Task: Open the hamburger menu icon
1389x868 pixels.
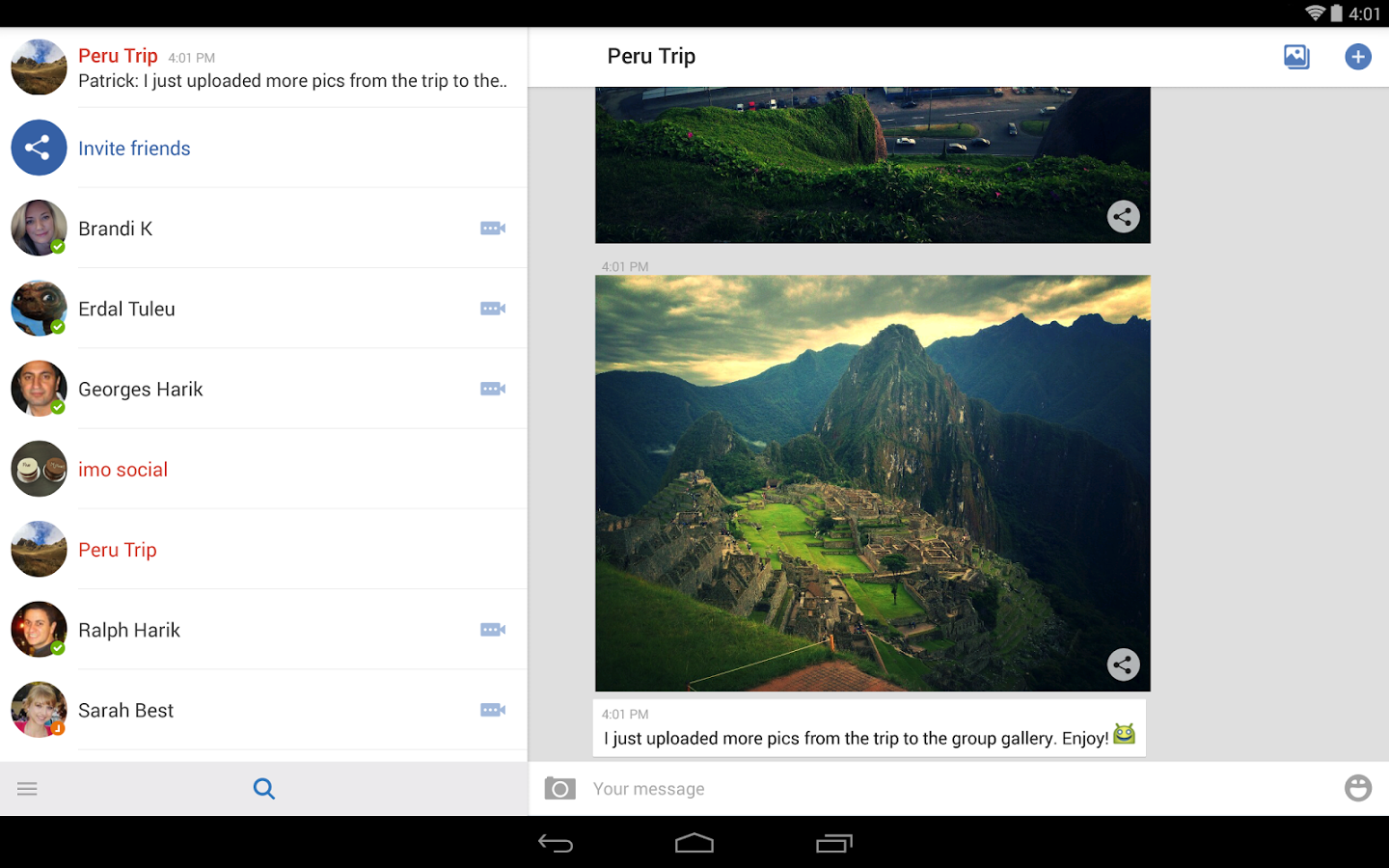Action: 27,789
